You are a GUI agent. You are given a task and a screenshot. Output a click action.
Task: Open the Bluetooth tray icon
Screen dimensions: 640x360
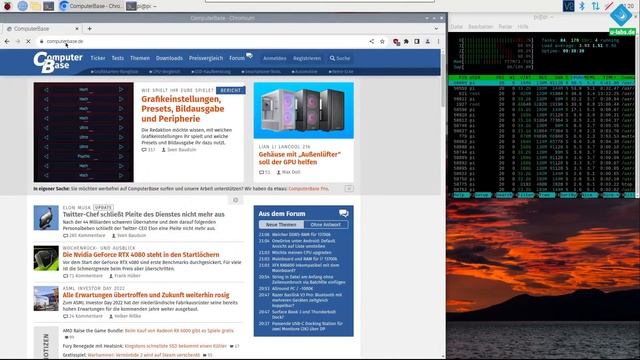click(x=582, y=6)
